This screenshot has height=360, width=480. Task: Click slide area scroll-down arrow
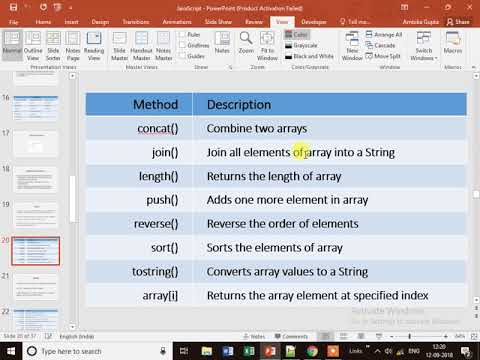[476, 300]
